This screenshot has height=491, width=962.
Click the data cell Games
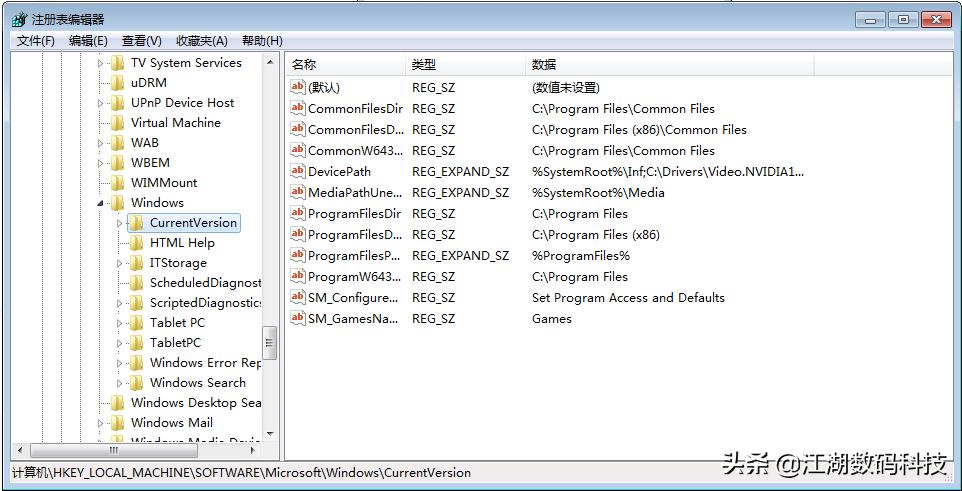pos(552,319)
